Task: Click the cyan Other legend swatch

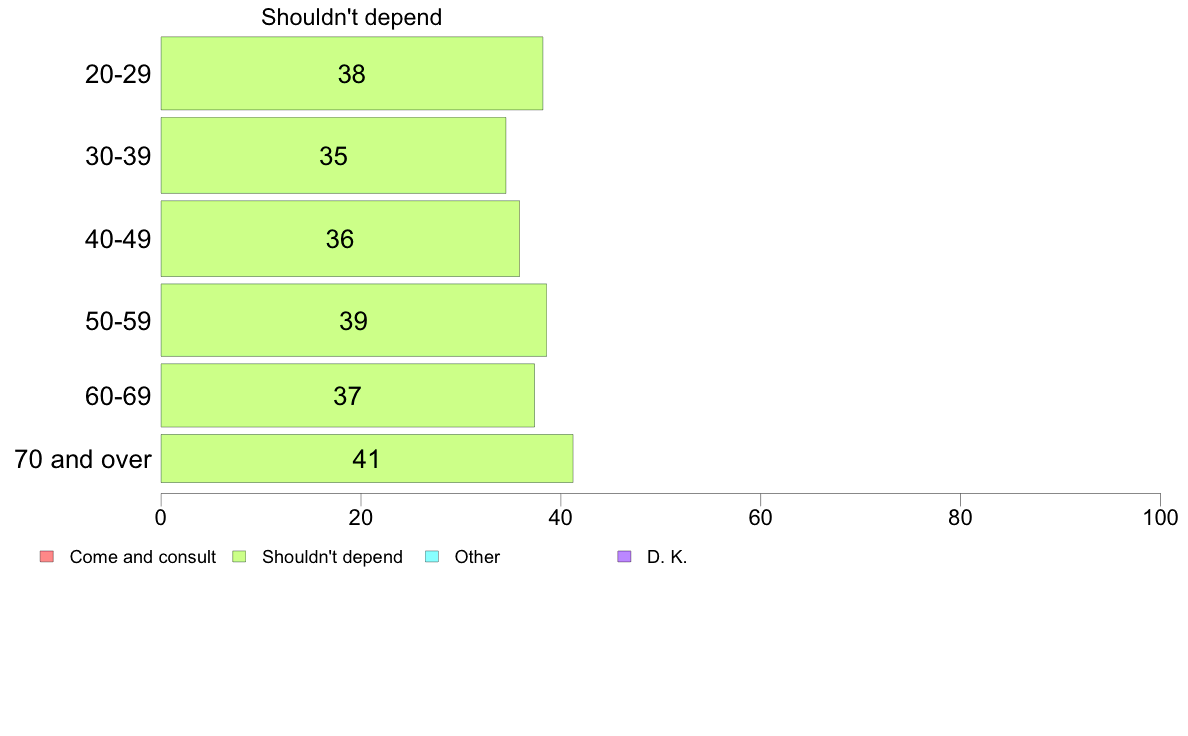Action: (432, 556)
